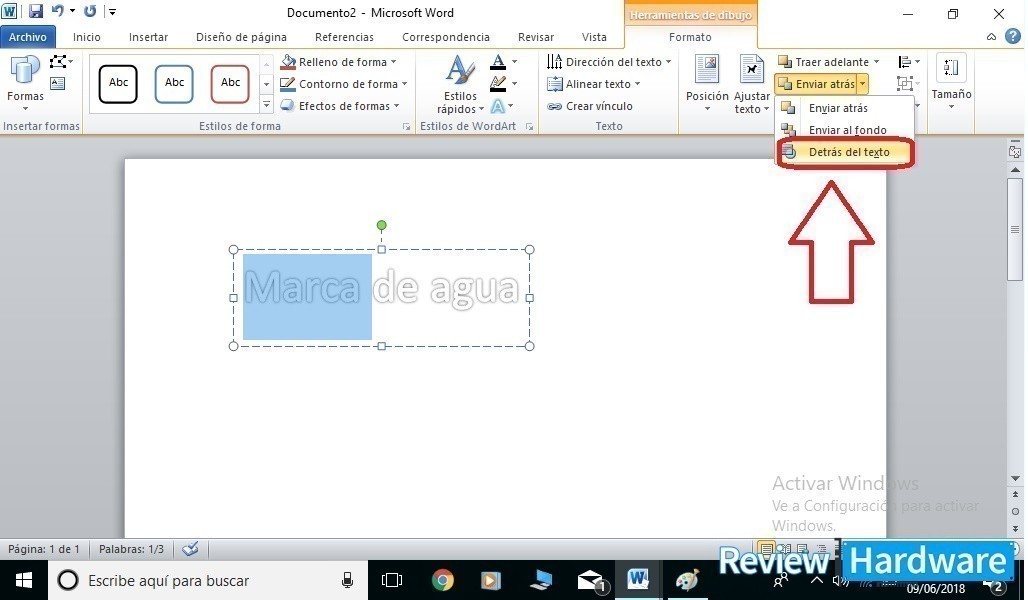The height and width of the screenshot is (600, 1028).
Task: Minimize the ribbon with the caret icon
Action: coord(991,37)
